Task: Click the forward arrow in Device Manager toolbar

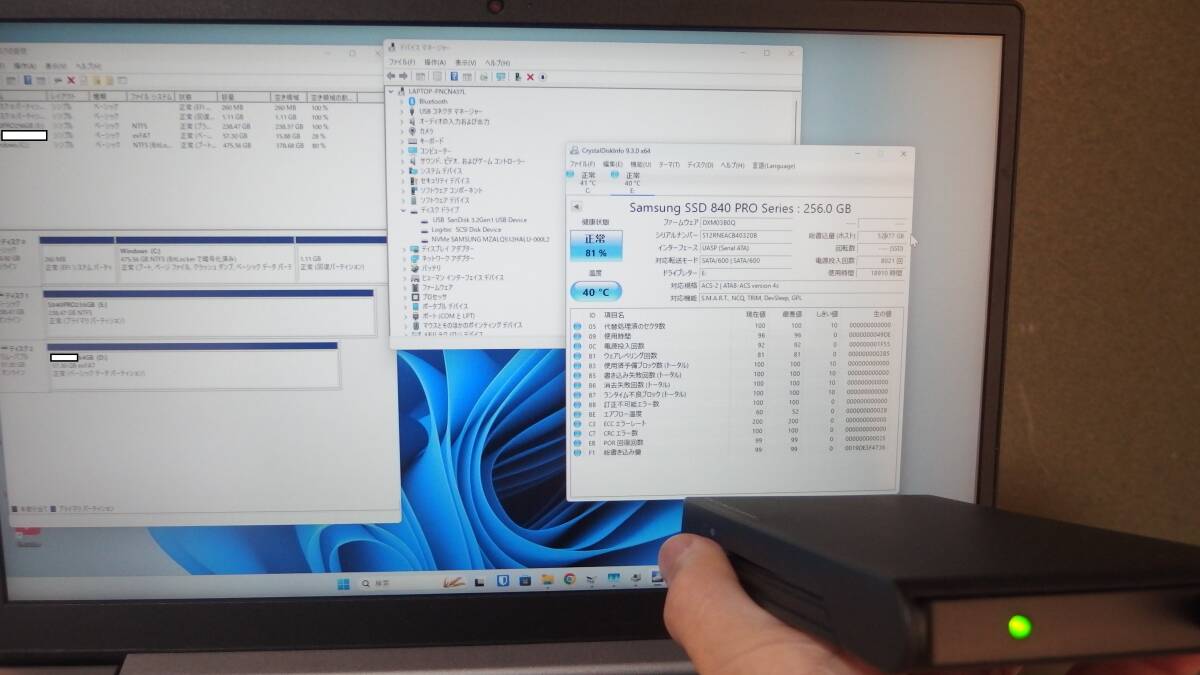Action: [x=403, y=76]
